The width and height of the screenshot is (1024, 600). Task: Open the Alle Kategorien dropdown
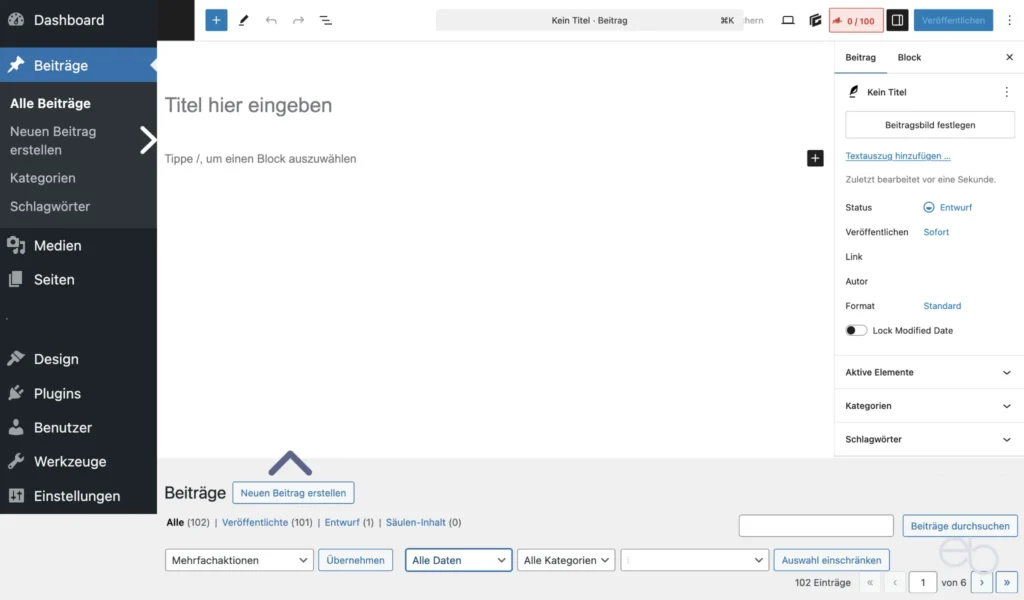tap(566, 560)
